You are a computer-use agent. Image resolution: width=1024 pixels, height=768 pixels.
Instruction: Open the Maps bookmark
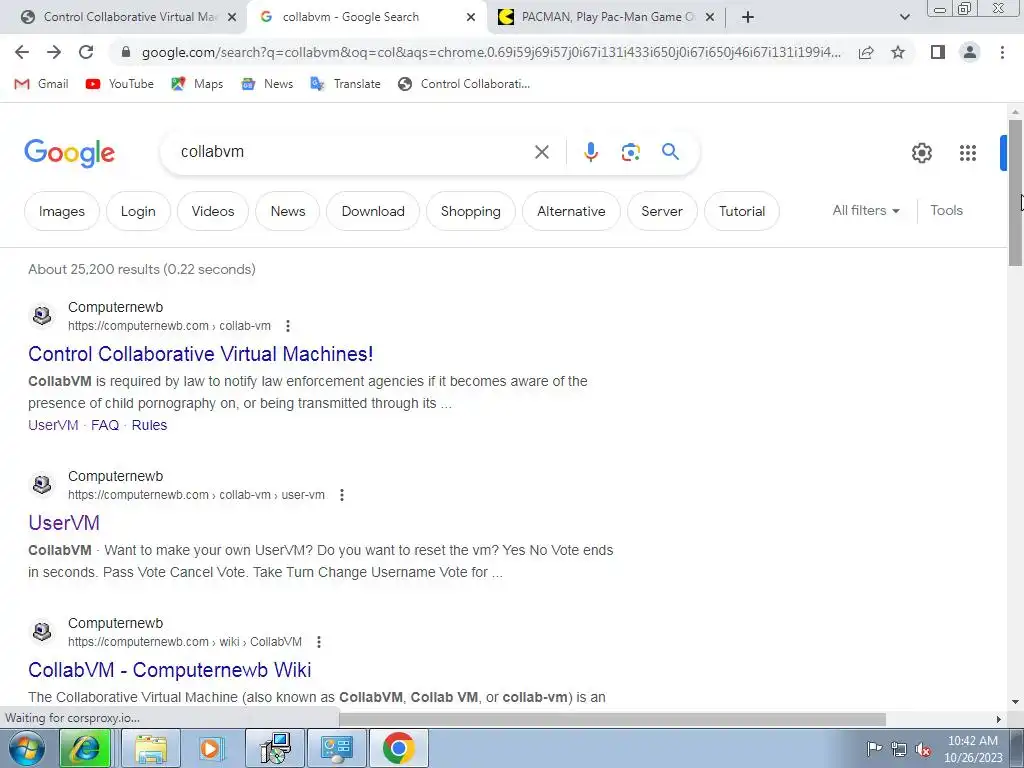point(197,84)
